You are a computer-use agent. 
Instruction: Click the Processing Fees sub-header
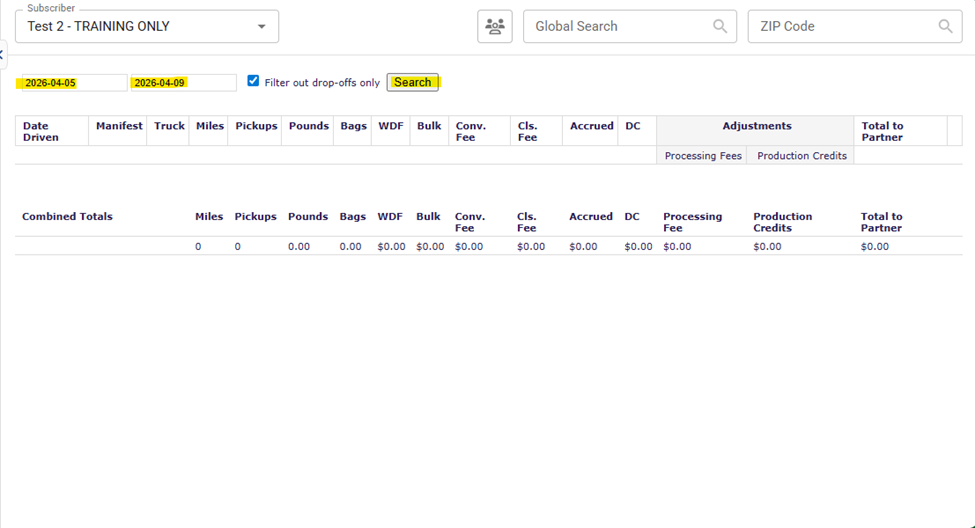click(x=703, y=156)
